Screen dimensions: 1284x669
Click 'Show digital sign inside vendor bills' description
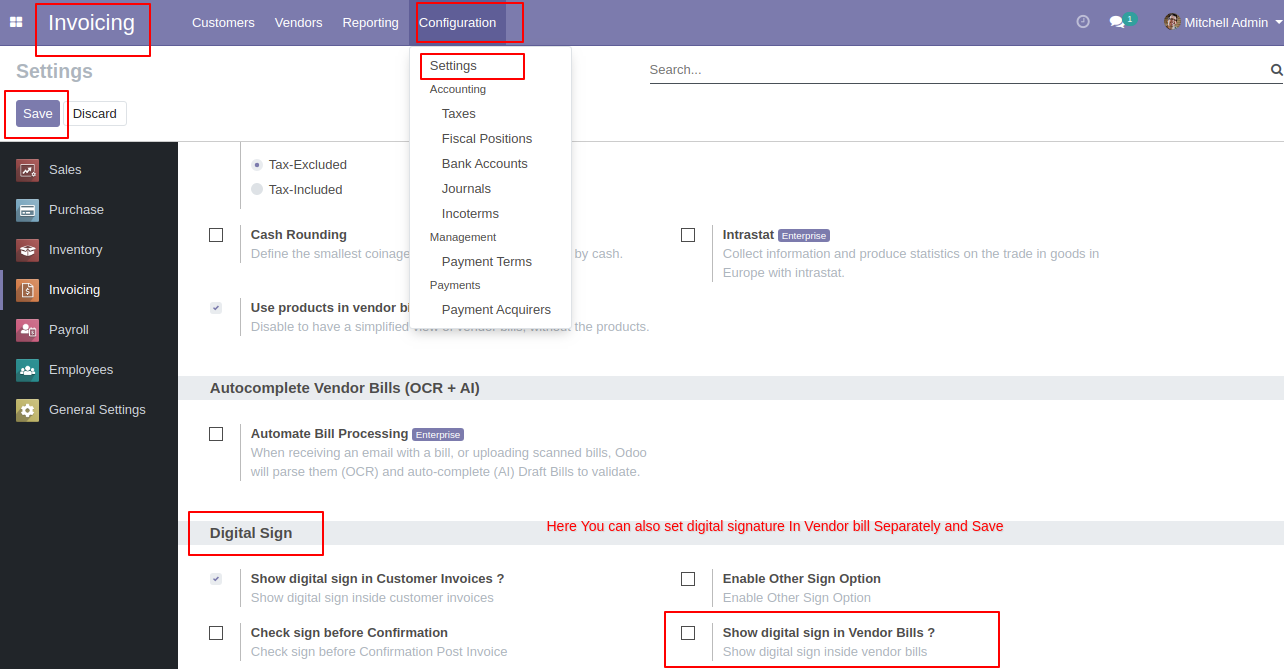tap(825, 652)
